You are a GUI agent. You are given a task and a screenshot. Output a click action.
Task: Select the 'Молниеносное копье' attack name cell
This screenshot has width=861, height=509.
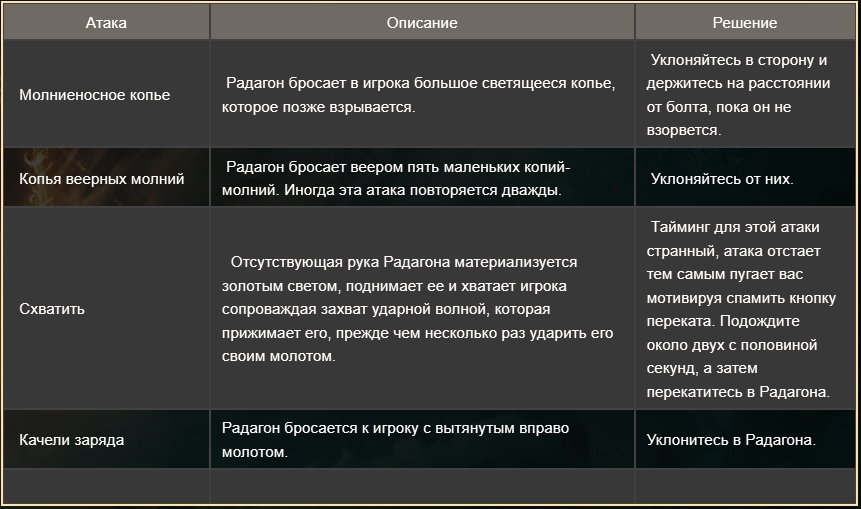coord(95,95)
